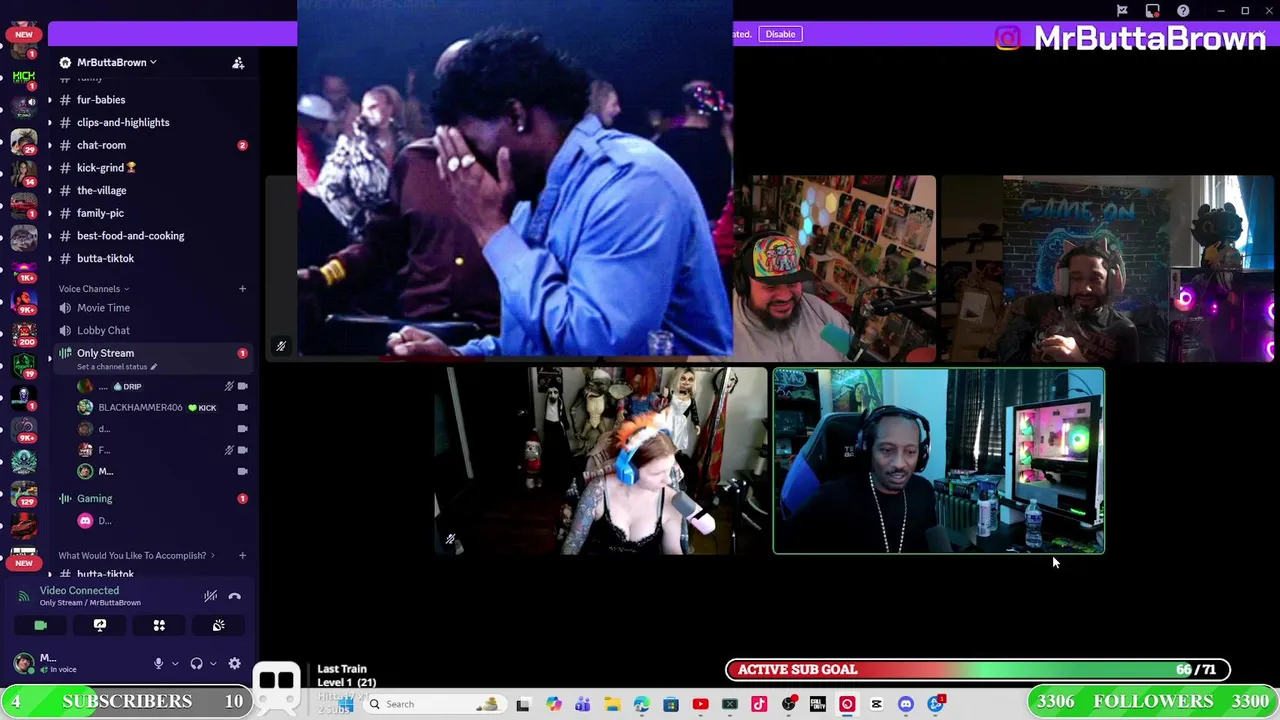Open the inbox icon in title bar

pos(1153,11)
